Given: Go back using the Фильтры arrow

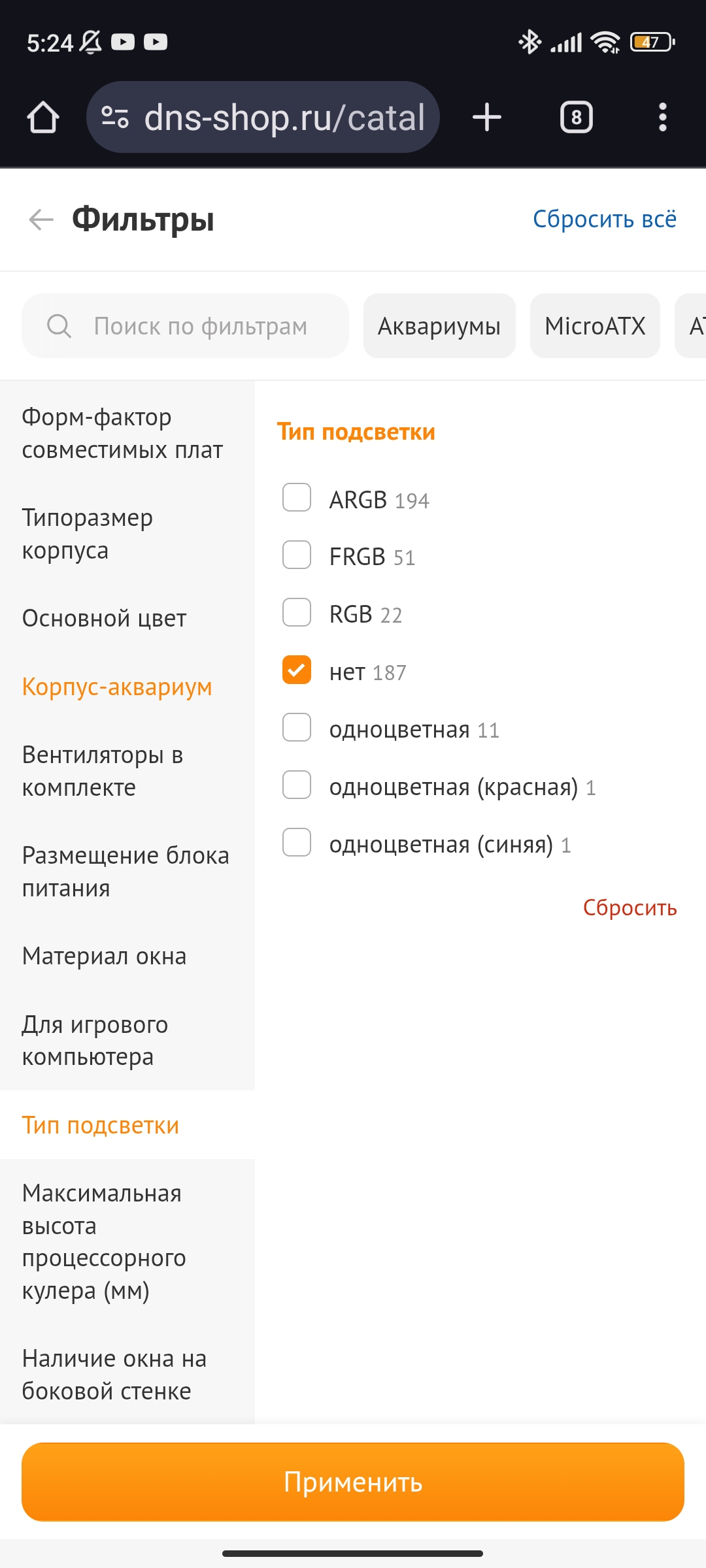Looking at the screenshot, I should coord(41,220).
